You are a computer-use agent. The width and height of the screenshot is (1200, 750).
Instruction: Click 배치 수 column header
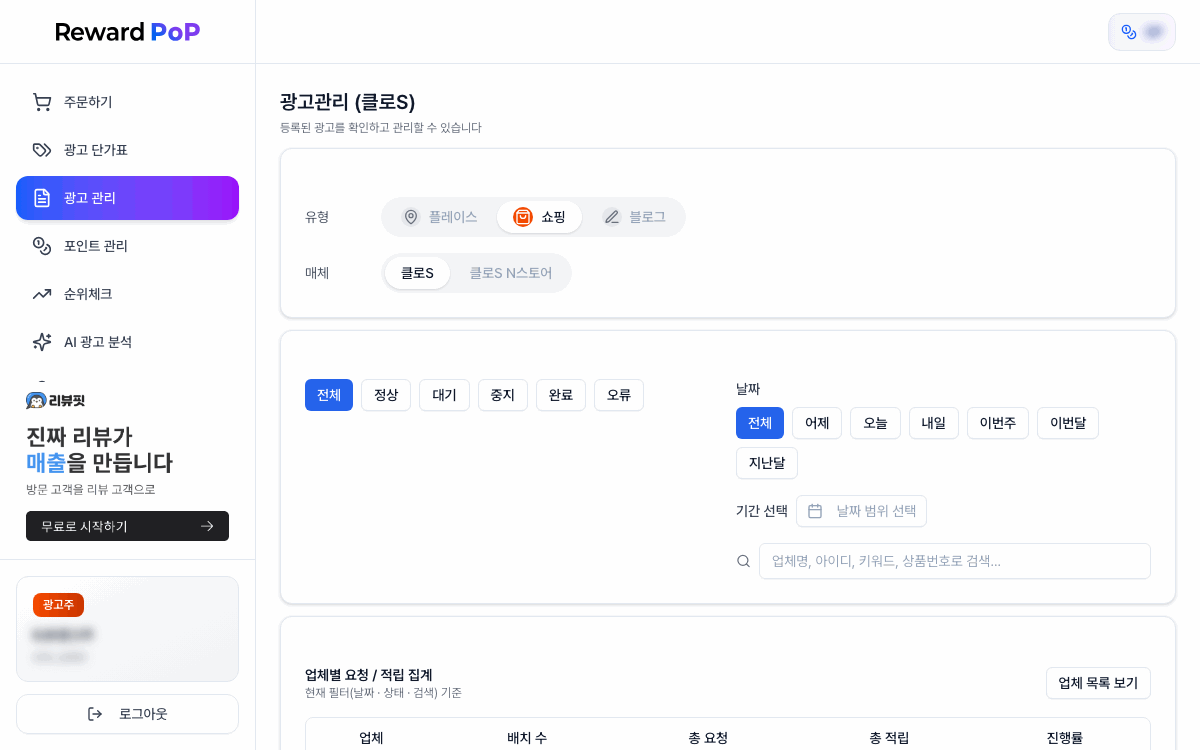[527, 738]
